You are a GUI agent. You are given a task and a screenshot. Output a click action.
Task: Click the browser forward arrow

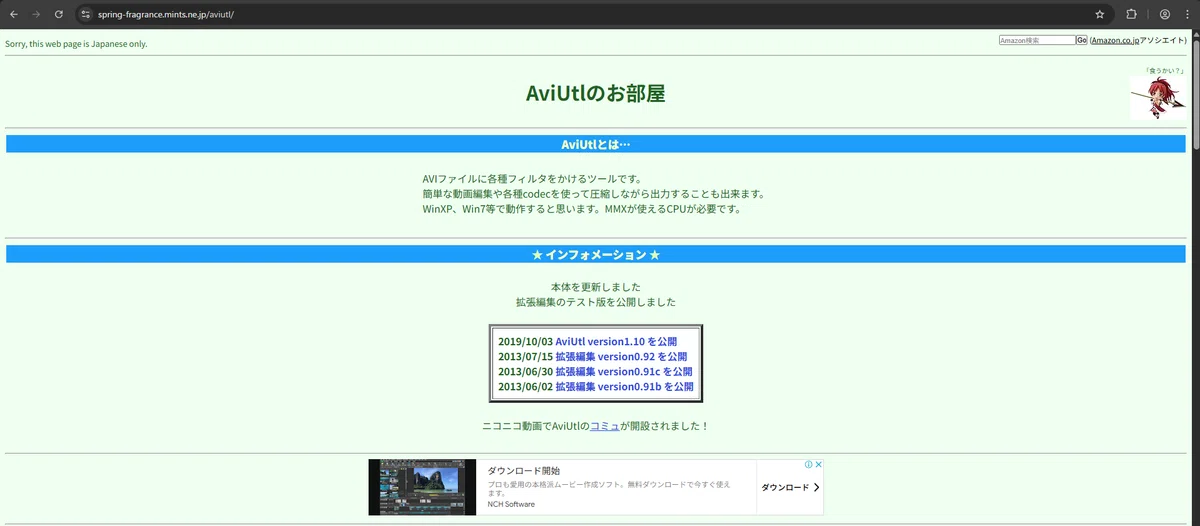click(37, 14)
